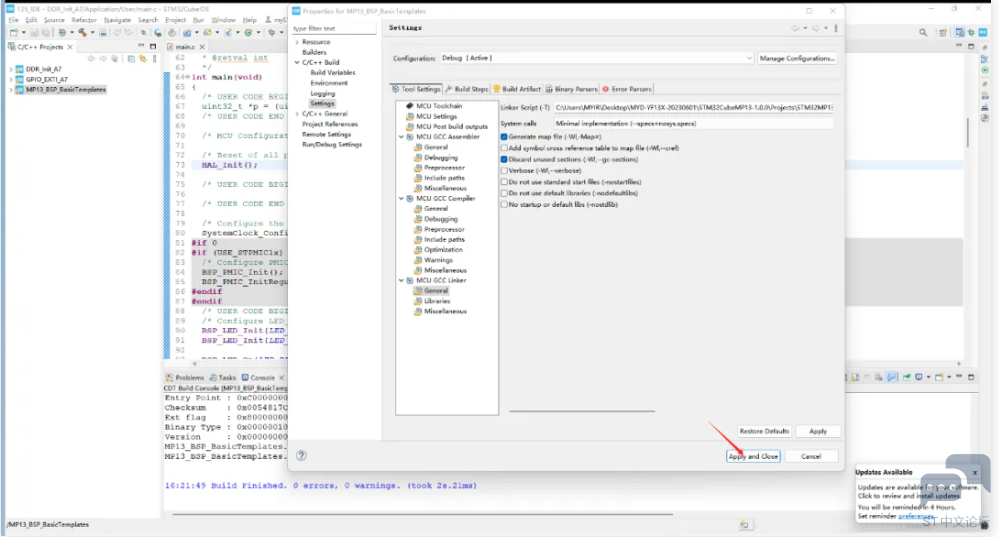Select Libraries under MCU GCC Linker
The width and height of the screenshot is (999, 537).
pos(437,301)
